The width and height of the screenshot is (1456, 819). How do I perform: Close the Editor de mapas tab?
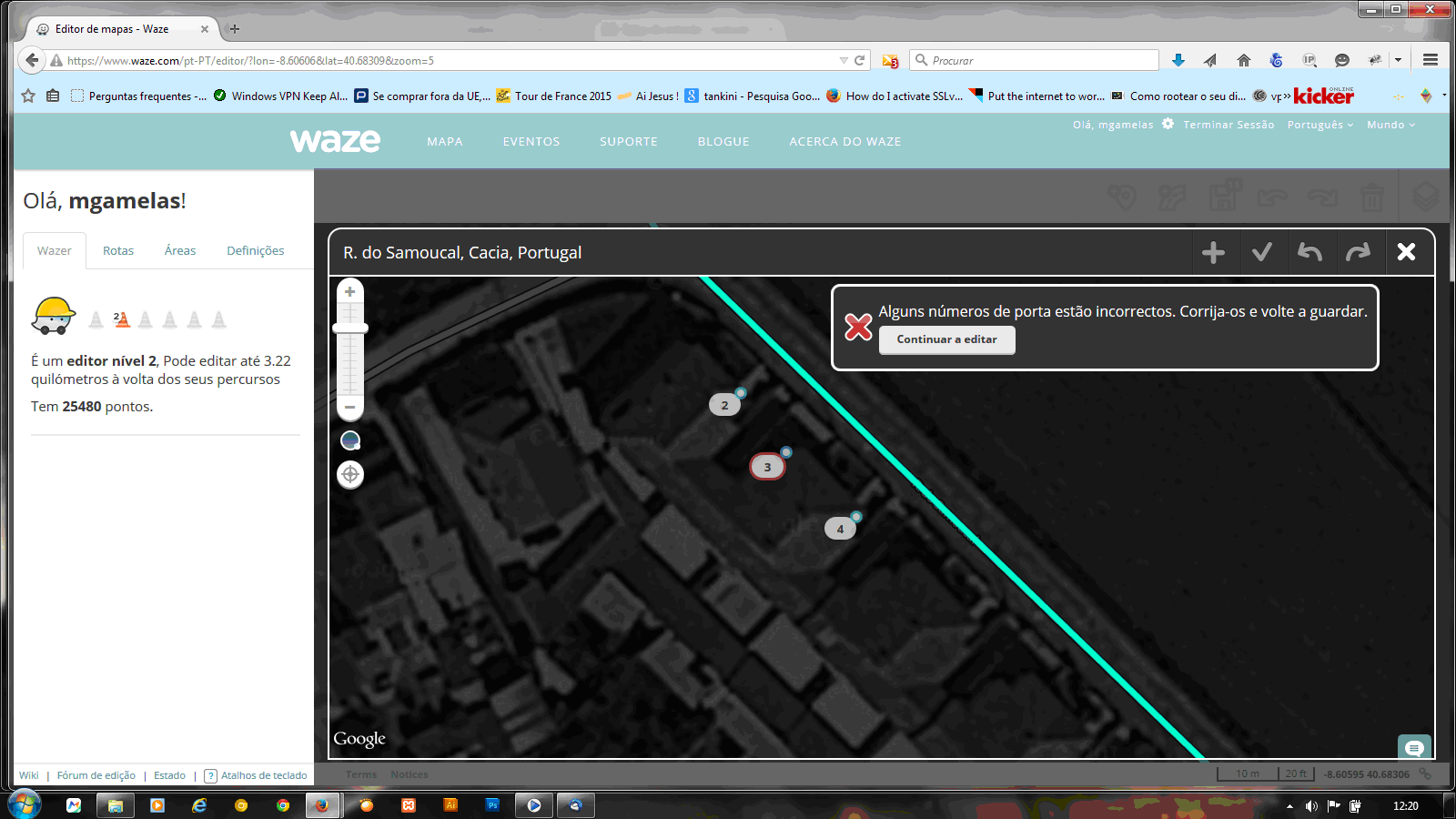[x=205, y=29]
